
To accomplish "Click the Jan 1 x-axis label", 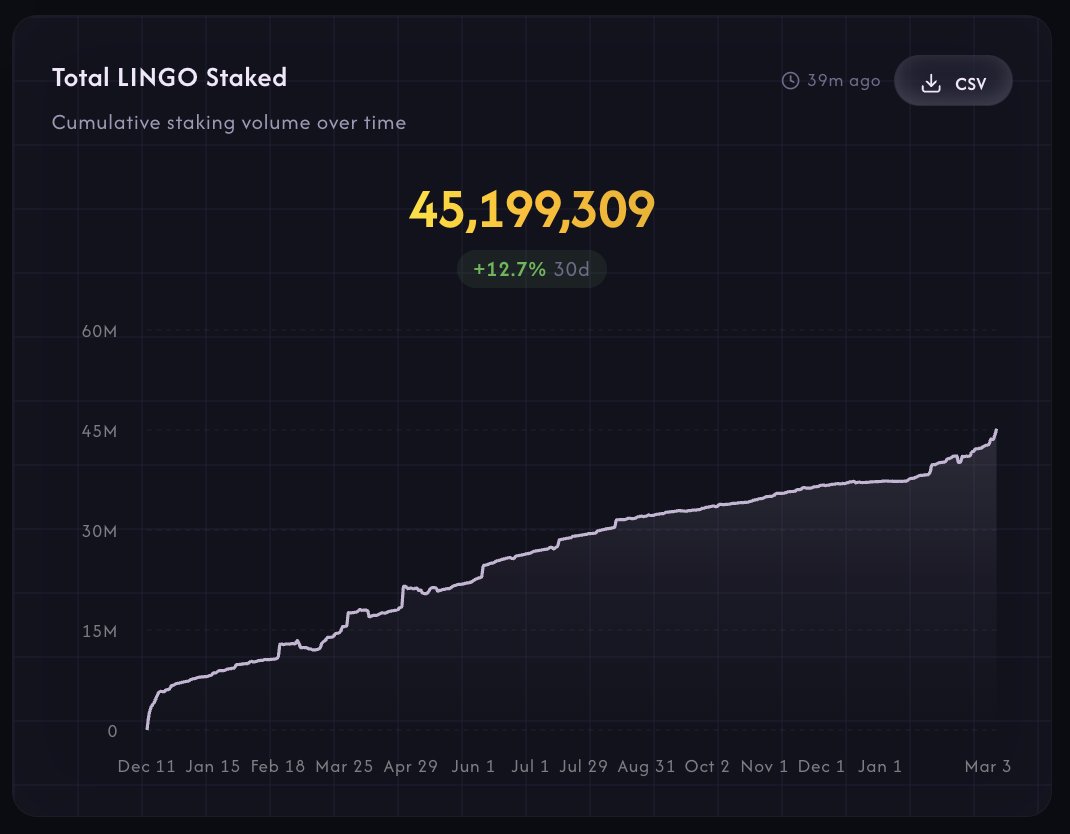I will [880, 766].
